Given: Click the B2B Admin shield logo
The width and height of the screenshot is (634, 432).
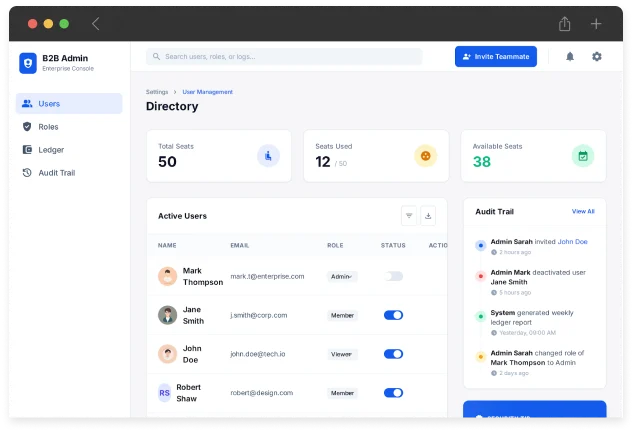Looking at the screenshot, I should pyautogui.click(x=28, y=62).
